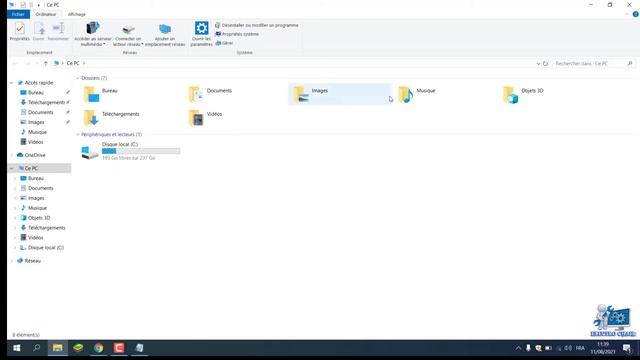This screenshot has width=640, height=360.
Task: Click the Disque local (C:) usage bar
Action: point(141,151)
